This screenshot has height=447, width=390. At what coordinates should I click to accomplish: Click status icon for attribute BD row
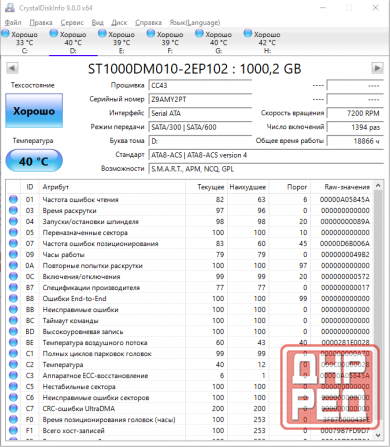click(x=13, y=331)
